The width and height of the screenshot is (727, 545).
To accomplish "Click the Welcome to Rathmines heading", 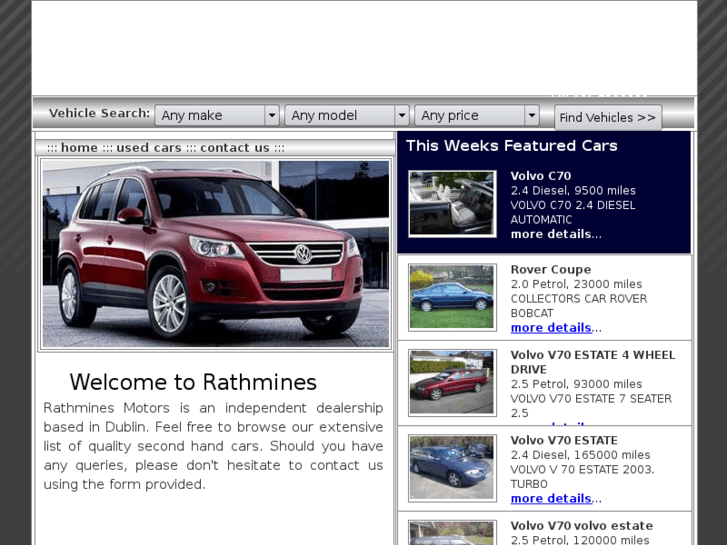I will [x=193, y=383].
